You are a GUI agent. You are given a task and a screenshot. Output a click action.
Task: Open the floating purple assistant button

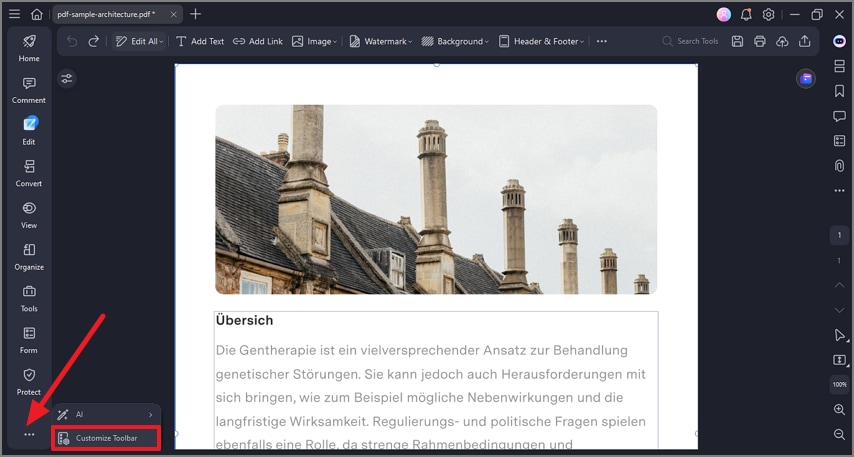[x=806, y=79]
